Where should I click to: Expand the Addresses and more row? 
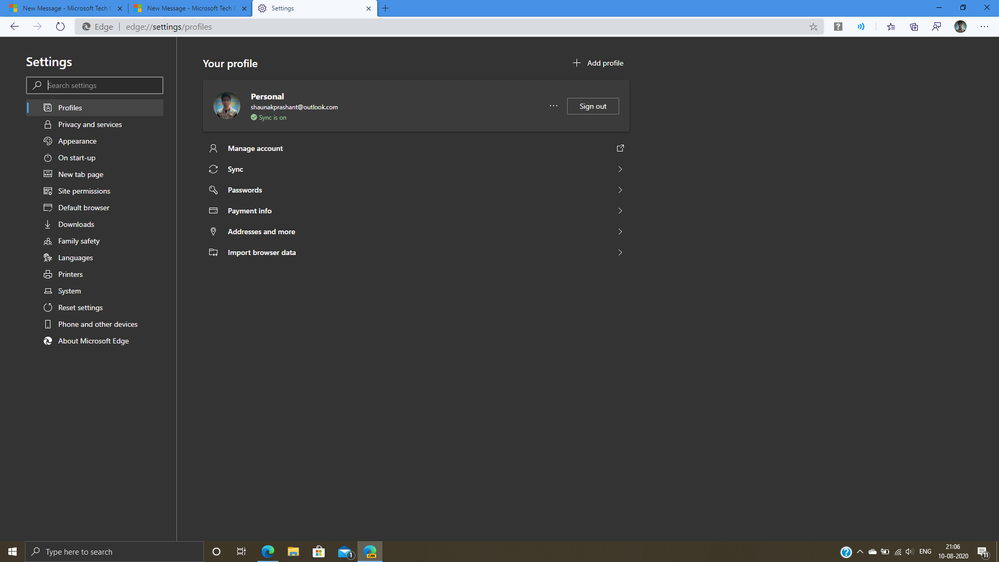click(x=416, y=231)
